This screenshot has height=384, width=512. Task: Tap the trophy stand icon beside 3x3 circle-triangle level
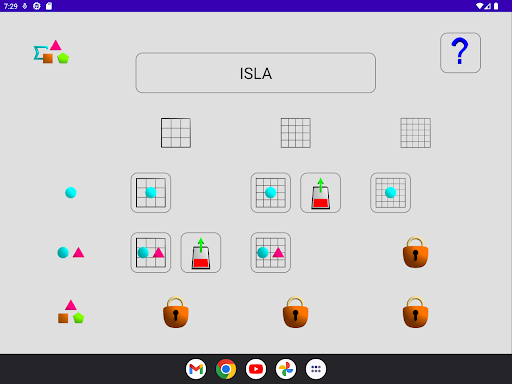pos(201,253)
